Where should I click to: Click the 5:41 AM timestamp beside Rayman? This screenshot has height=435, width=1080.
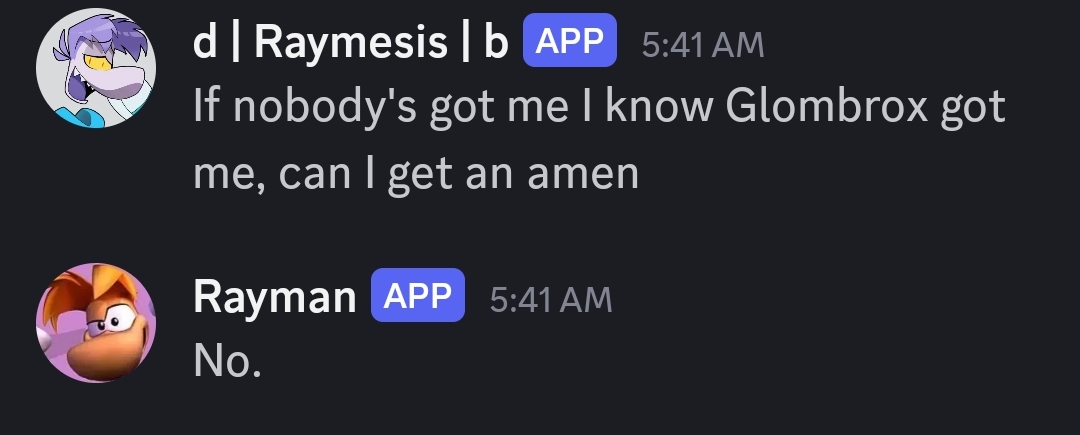(550, 298)
